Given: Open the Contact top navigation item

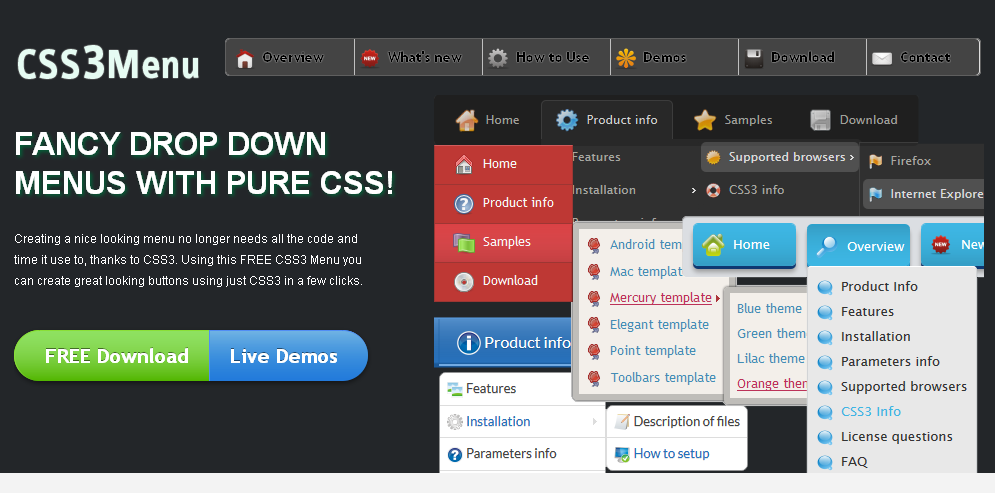Looking at the screenshot, I should click(923, 57).
